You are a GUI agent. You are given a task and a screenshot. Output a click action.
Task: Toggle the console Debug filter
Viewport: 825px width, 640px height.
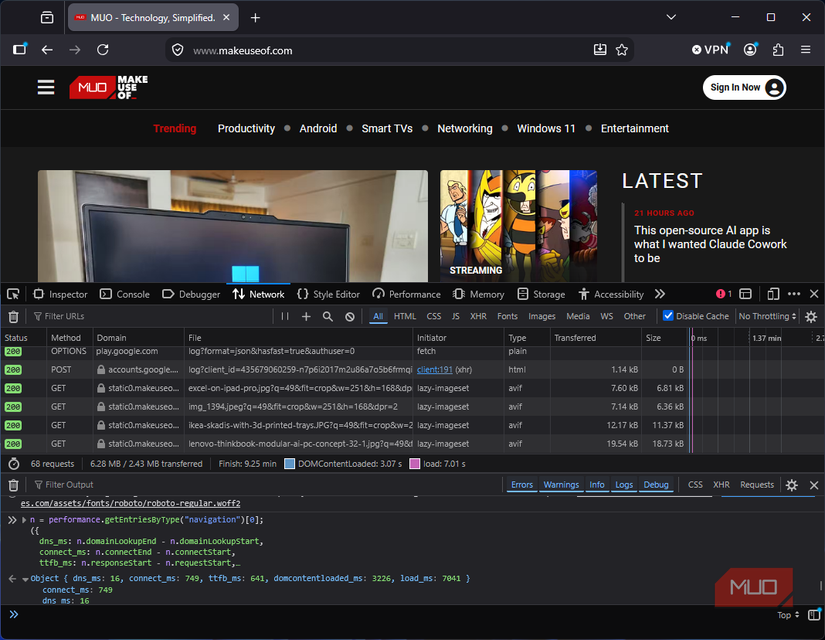[656, 485]
